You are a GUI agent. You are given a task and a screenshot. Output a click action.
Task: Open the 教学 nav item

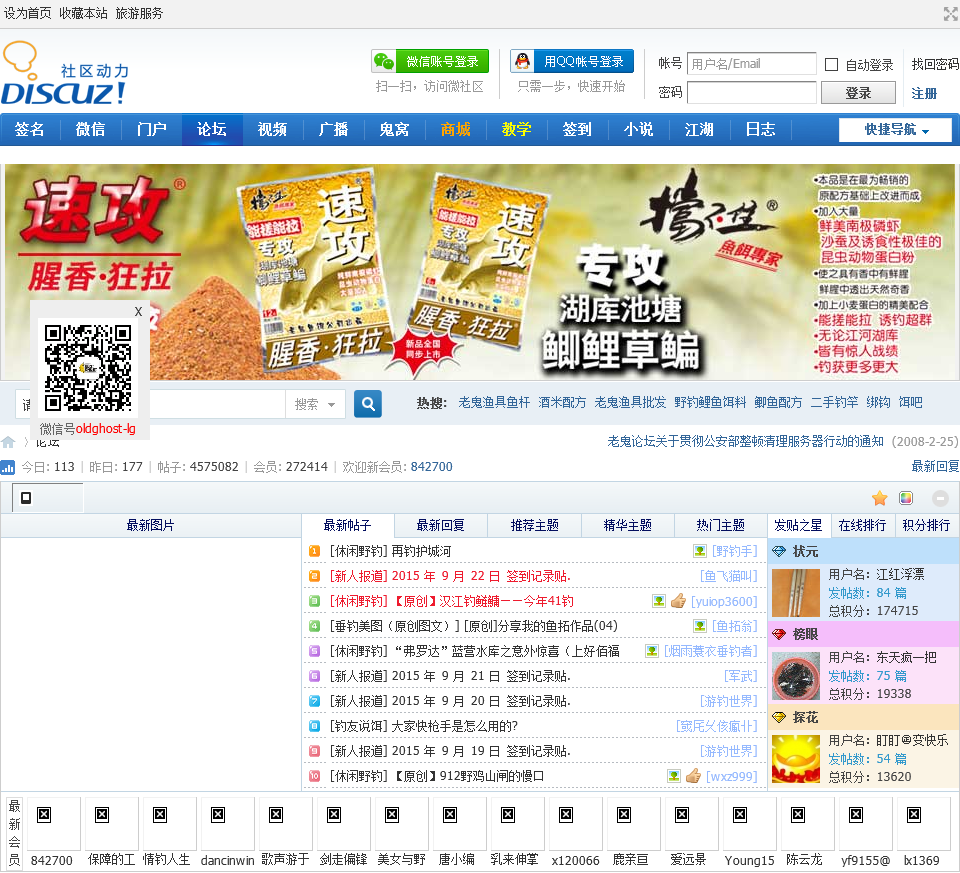coord(516,129)
